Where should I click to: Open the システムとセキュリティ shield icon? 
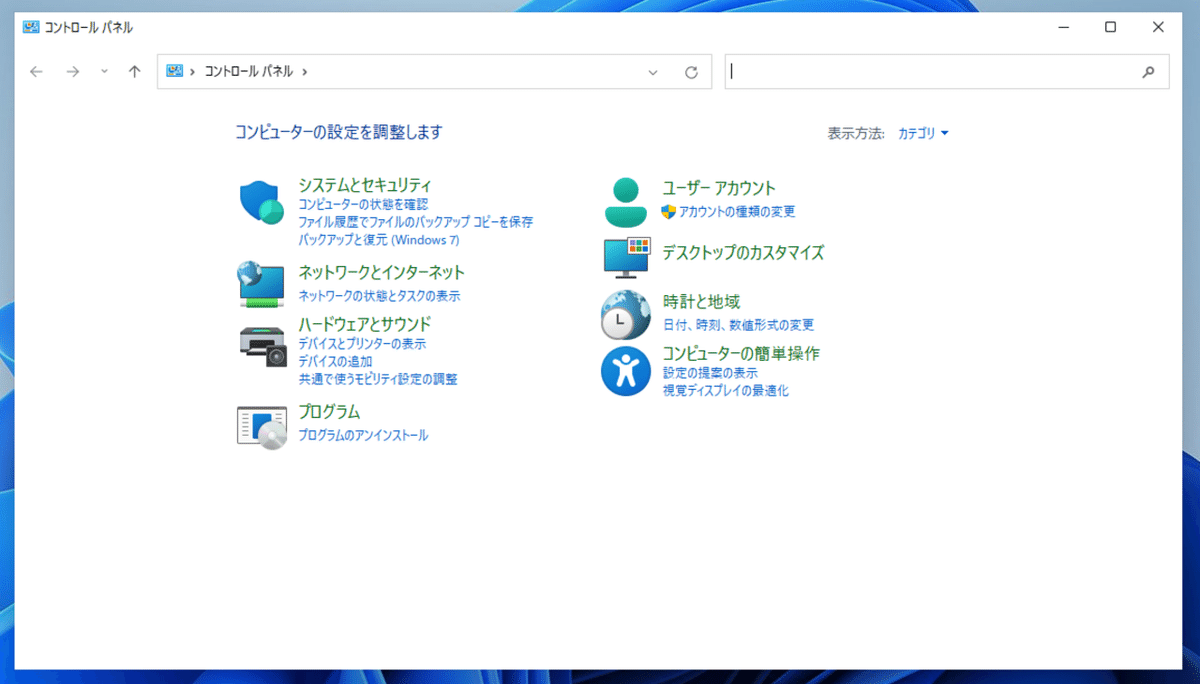(262, 203)
